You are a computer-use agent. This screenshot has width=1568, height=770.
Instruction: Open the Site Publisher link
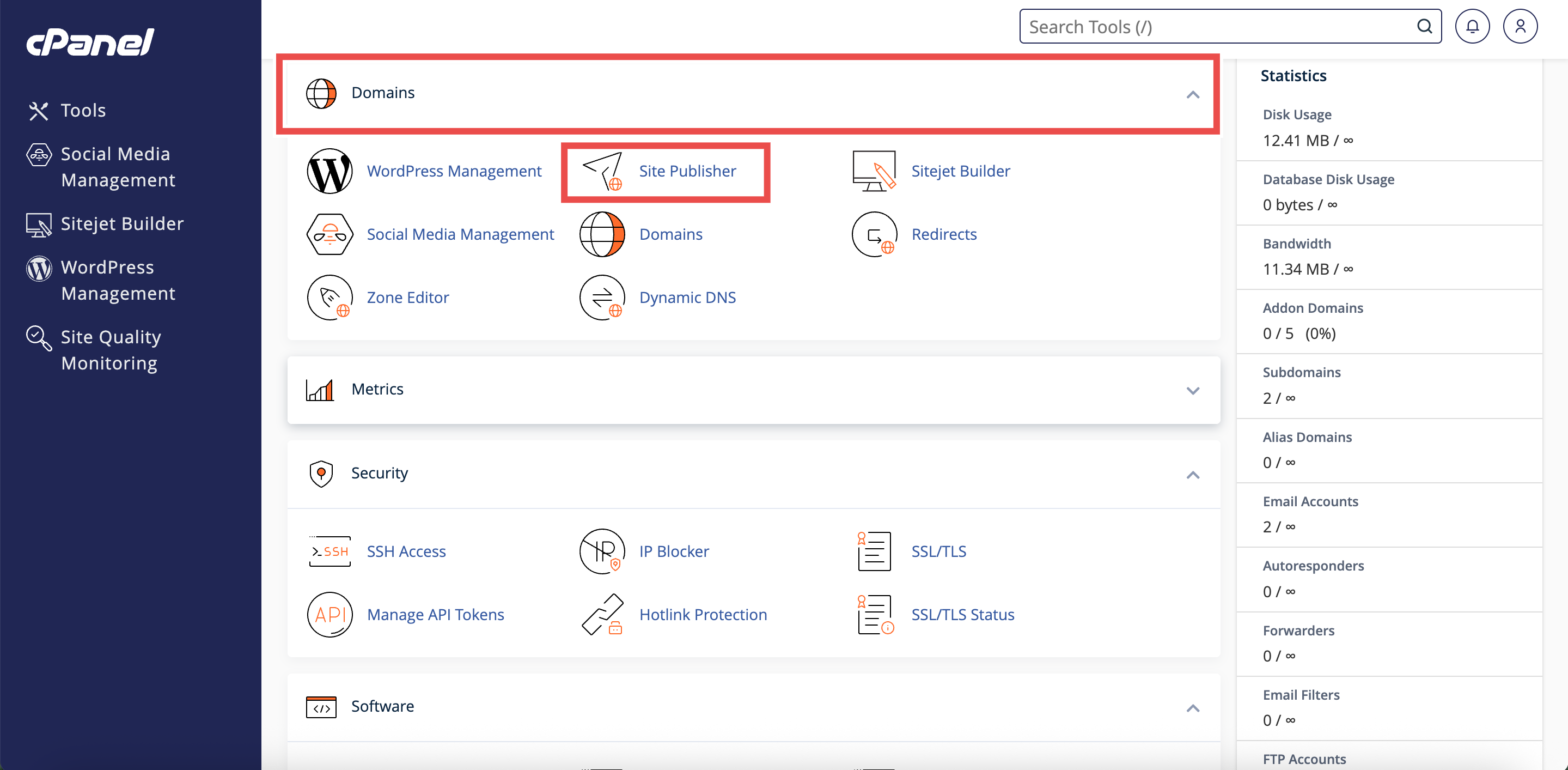point(687,171)
